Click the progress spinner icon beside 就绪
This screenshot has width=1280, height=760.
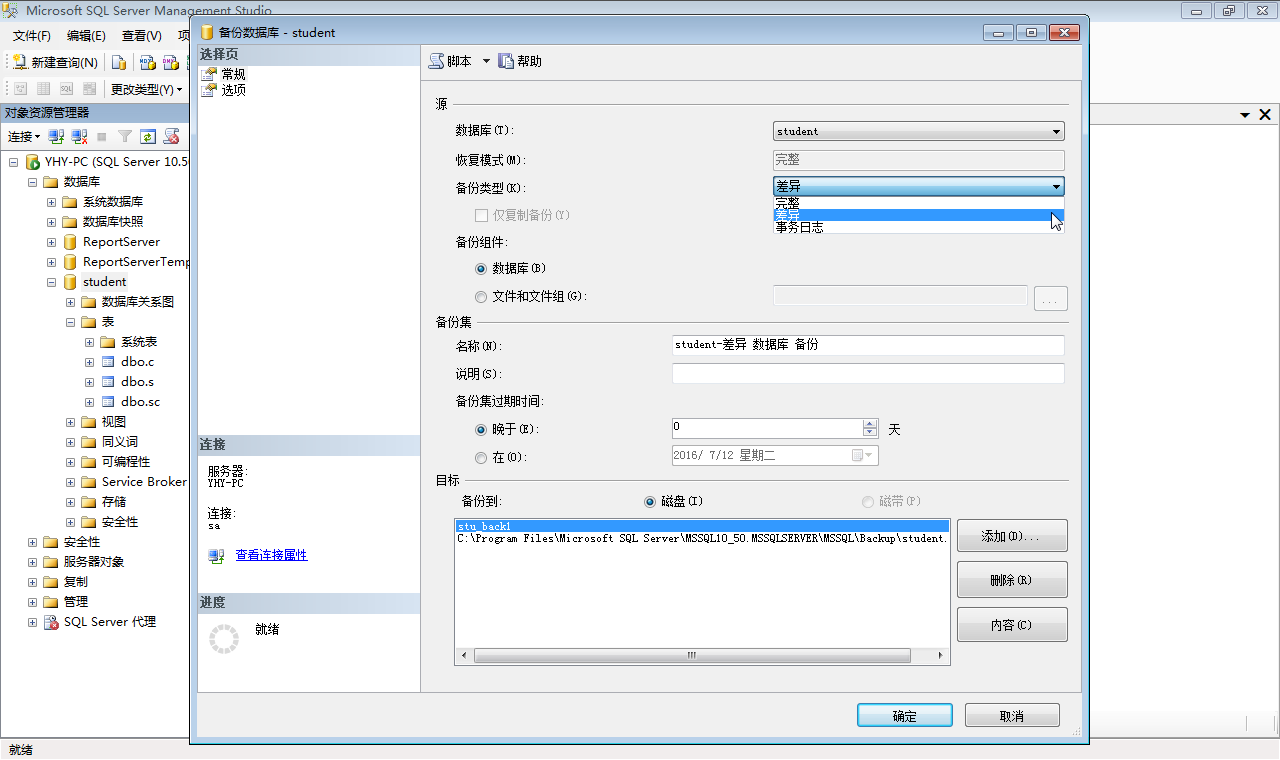coord(224,639)
